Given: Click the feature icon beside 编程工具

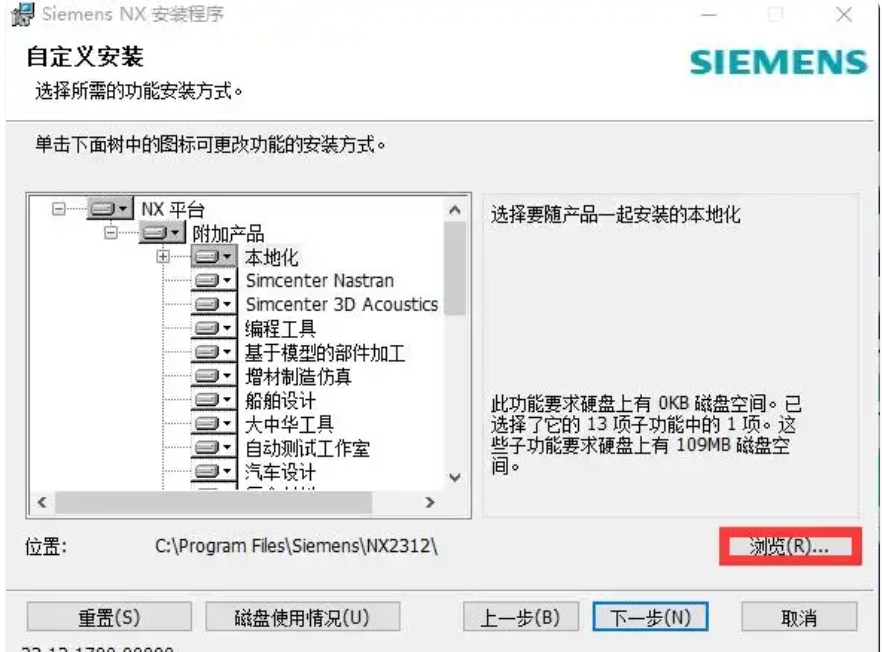Looking at the screenshot, I should pyautogui.click(x=212, y=328).
